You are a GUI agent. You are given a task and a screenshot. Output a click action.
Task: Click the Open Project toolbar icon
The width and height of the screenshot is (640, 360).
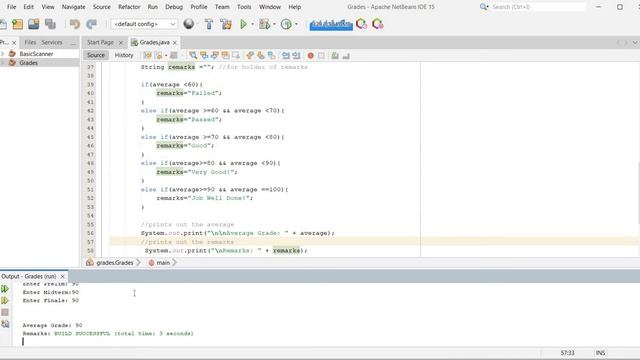point(33,24)
